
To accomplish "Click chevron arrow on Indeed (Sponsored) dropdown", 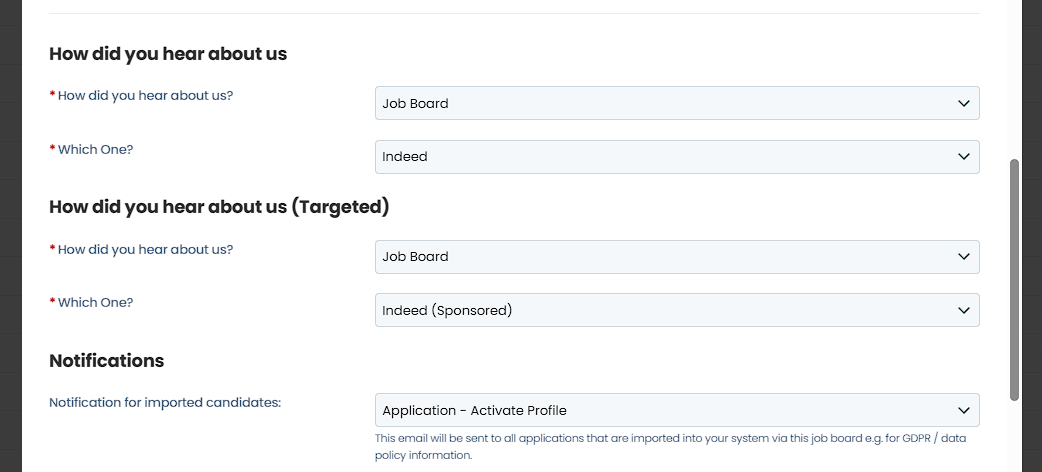I will point(964,310).
